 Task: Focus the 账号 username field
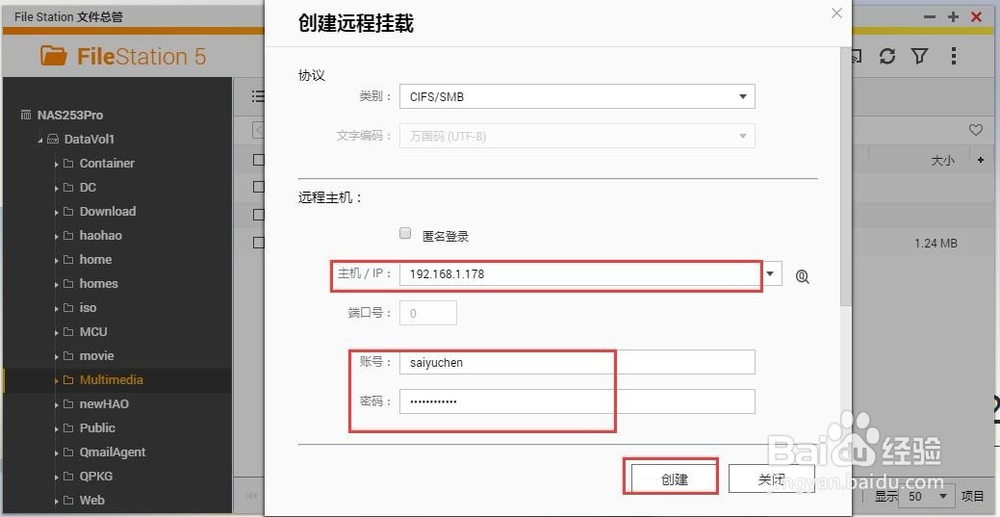point(577,362)
